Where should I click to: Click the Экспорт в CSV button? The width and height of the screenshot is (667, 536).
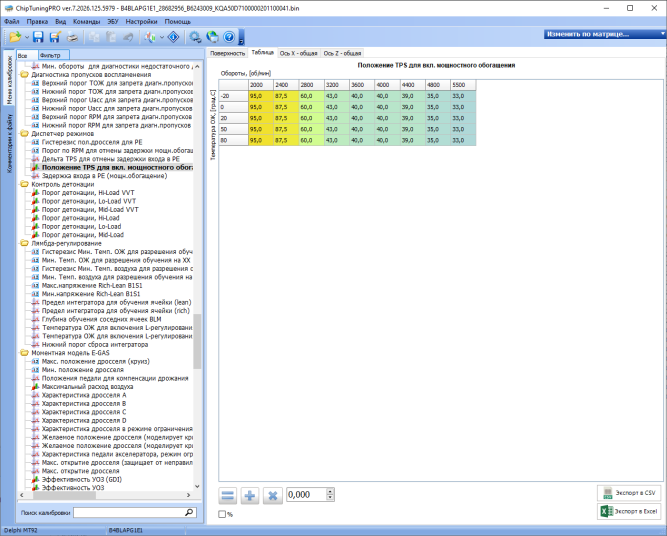click(629, 493)
